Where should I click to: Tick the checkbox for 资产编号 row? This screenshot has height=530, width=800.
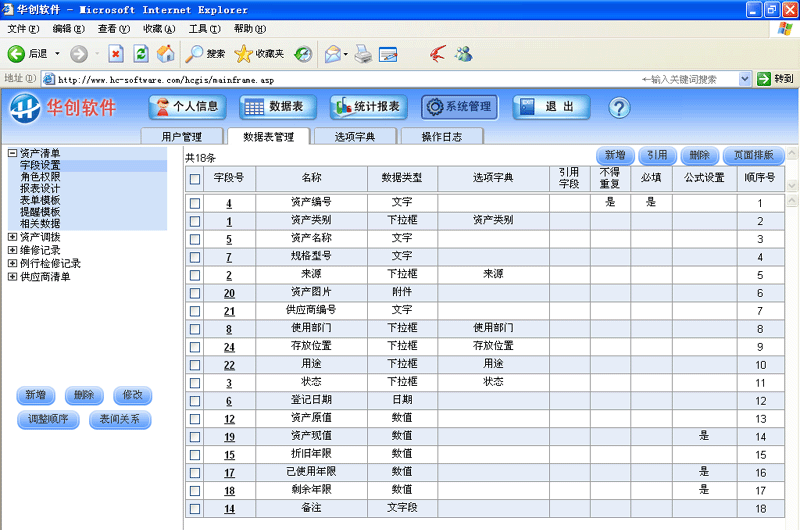pos(195,203)
